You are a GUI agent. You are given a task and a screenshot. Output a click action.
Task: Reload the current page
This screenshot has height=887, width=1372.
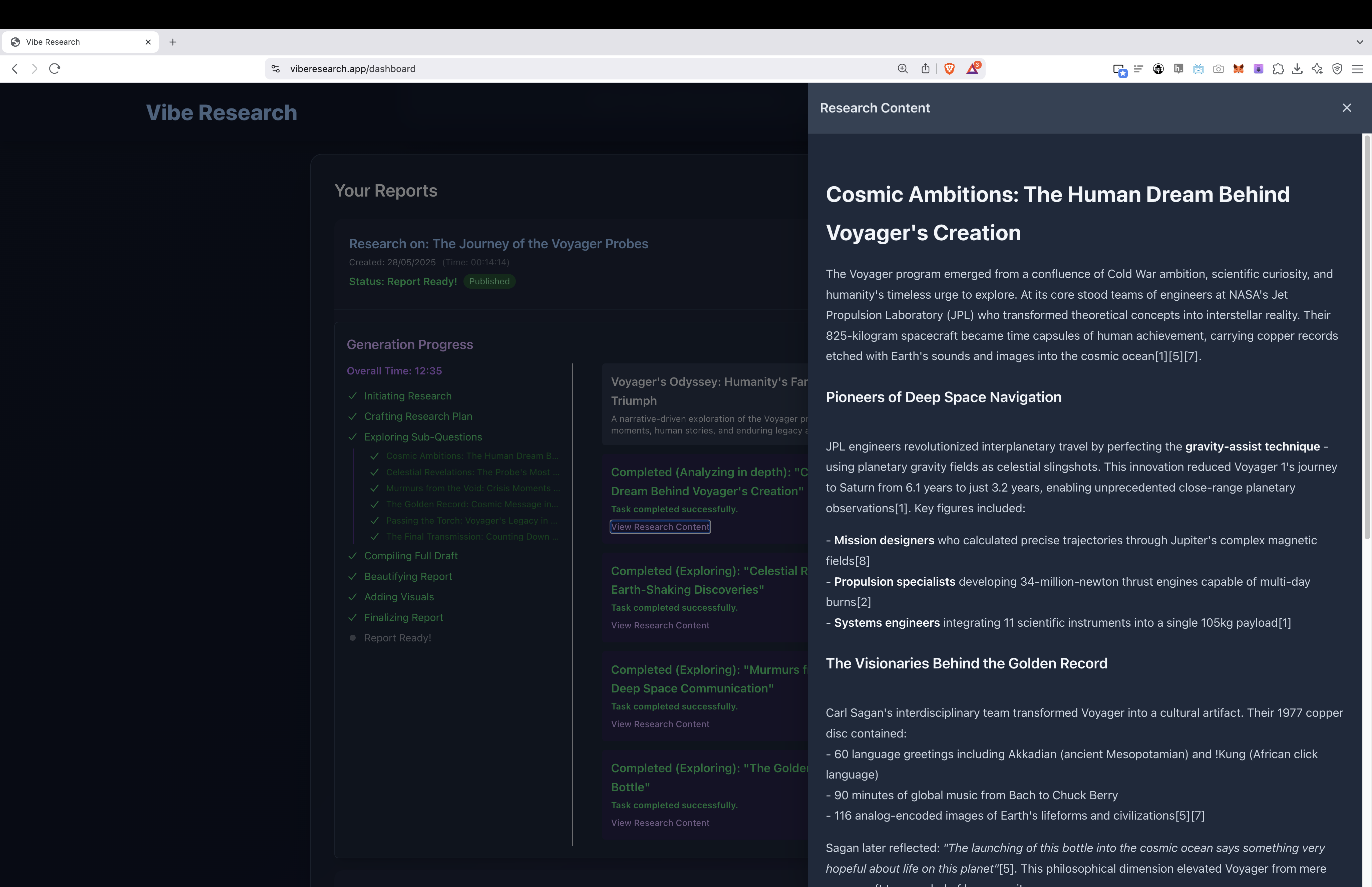[x=55, y=68]
